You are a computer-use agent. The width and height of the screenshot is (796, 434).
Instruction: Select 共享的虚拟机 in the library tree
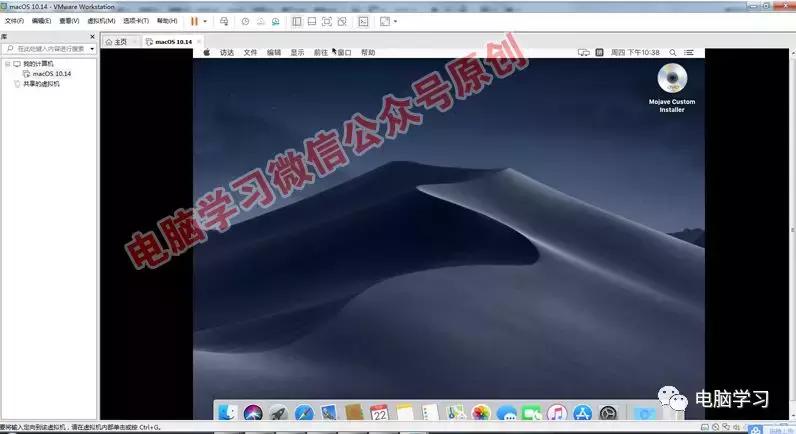pos(41,84)
